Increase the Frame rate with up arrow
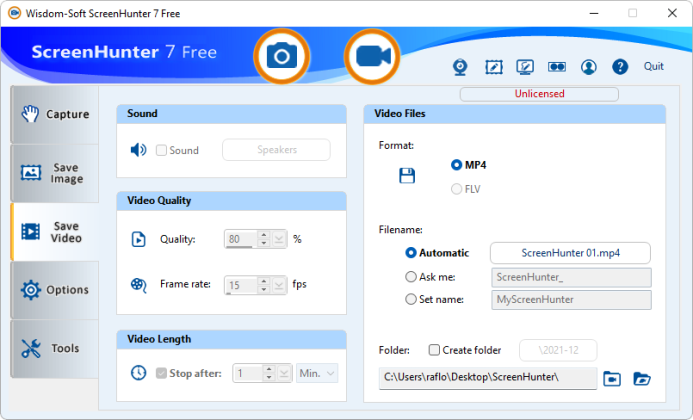The width and height of the screenshot is (693, 420). (x=264, y=281)
